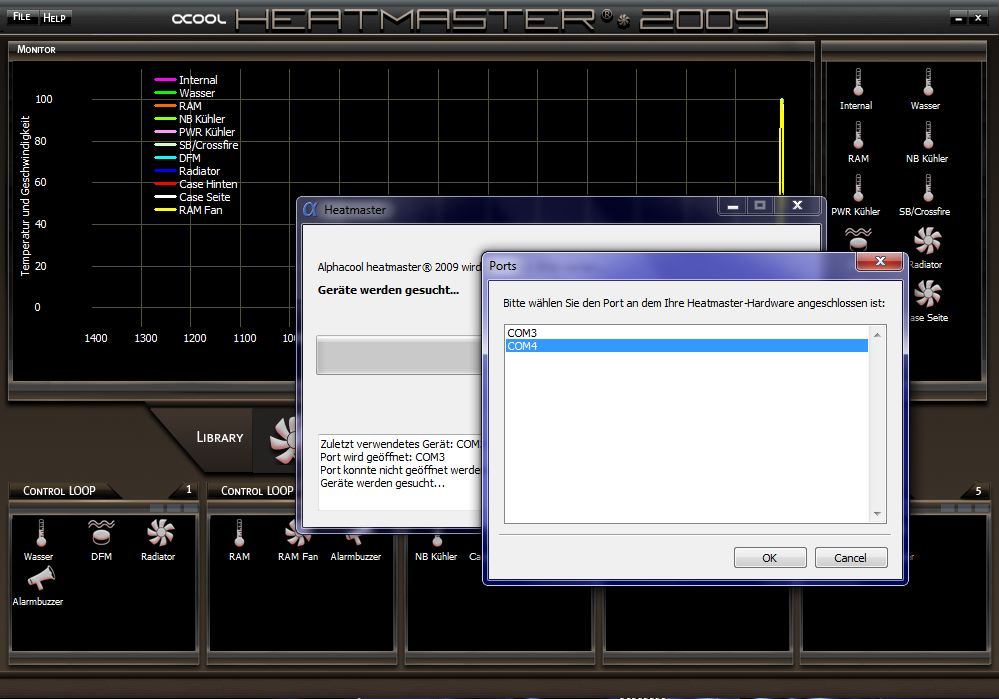Confirm port selection with OK
The width and height of the screenshot is (999, 699).
770,558
